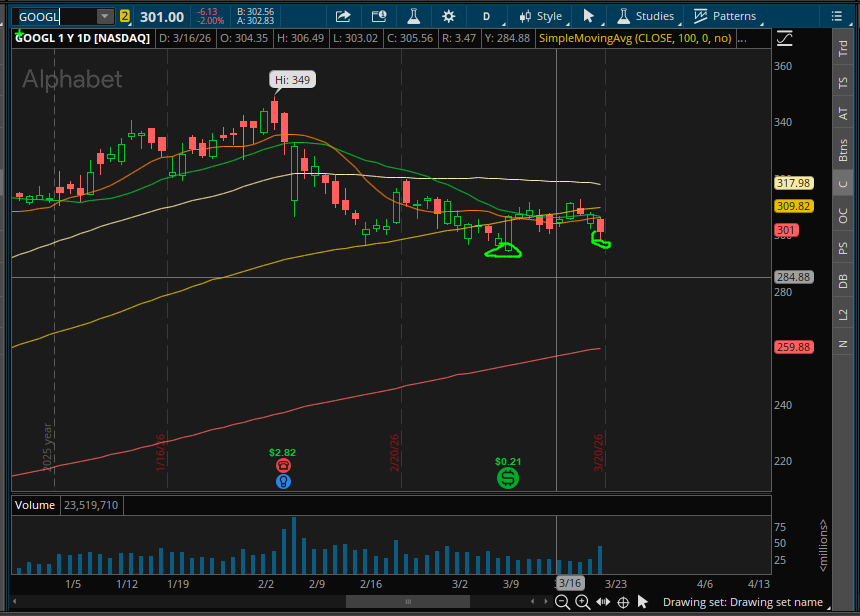
Task: Click the ellipsis after study label
Action: (742, 38)
